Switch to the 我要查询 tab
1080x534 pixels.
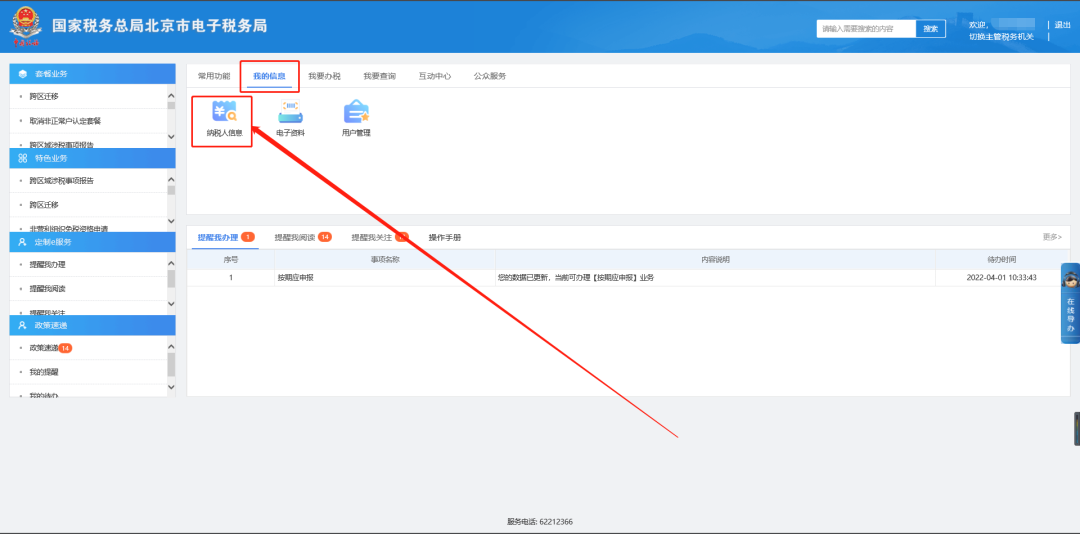(x=380, y=76)
